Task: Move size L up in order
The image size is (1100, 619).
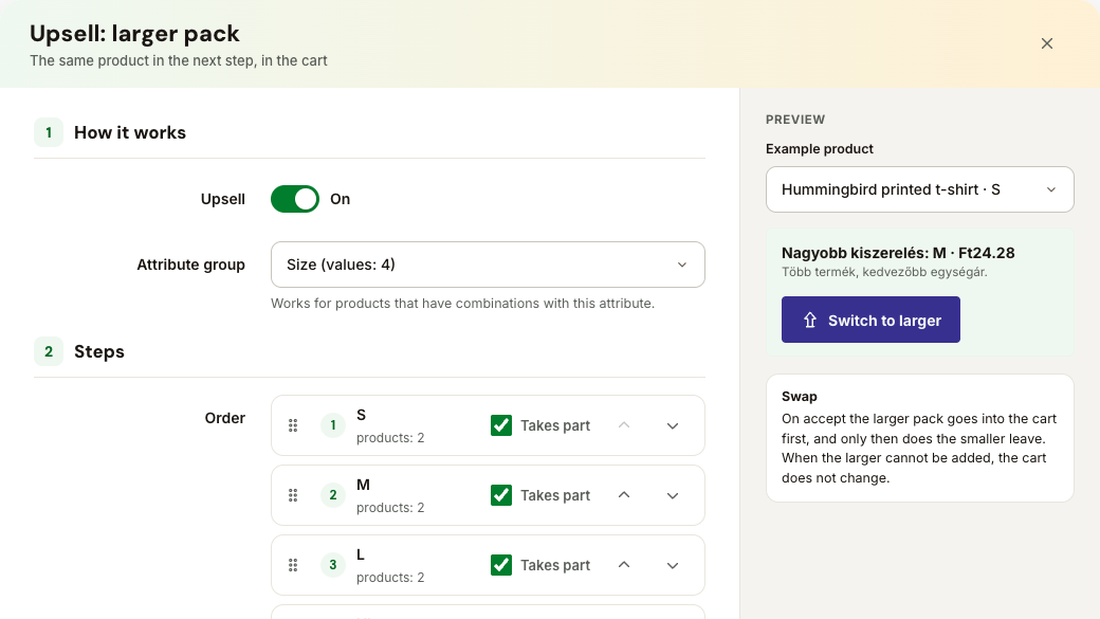Action: tap(624, 565)
